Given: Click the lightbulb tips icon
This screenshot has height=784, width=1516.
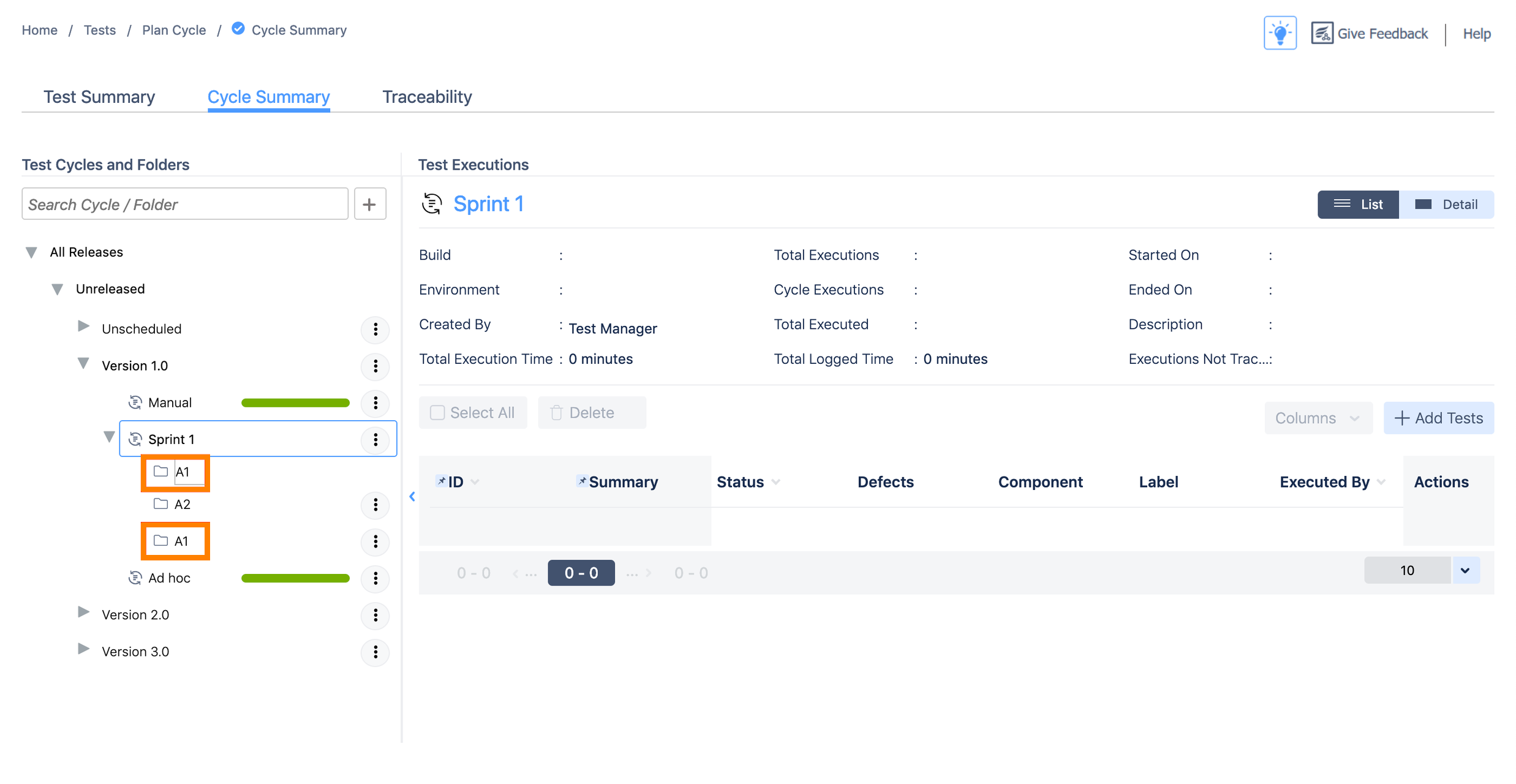Looking at the screenshot, I should [x=1280, y=33].
